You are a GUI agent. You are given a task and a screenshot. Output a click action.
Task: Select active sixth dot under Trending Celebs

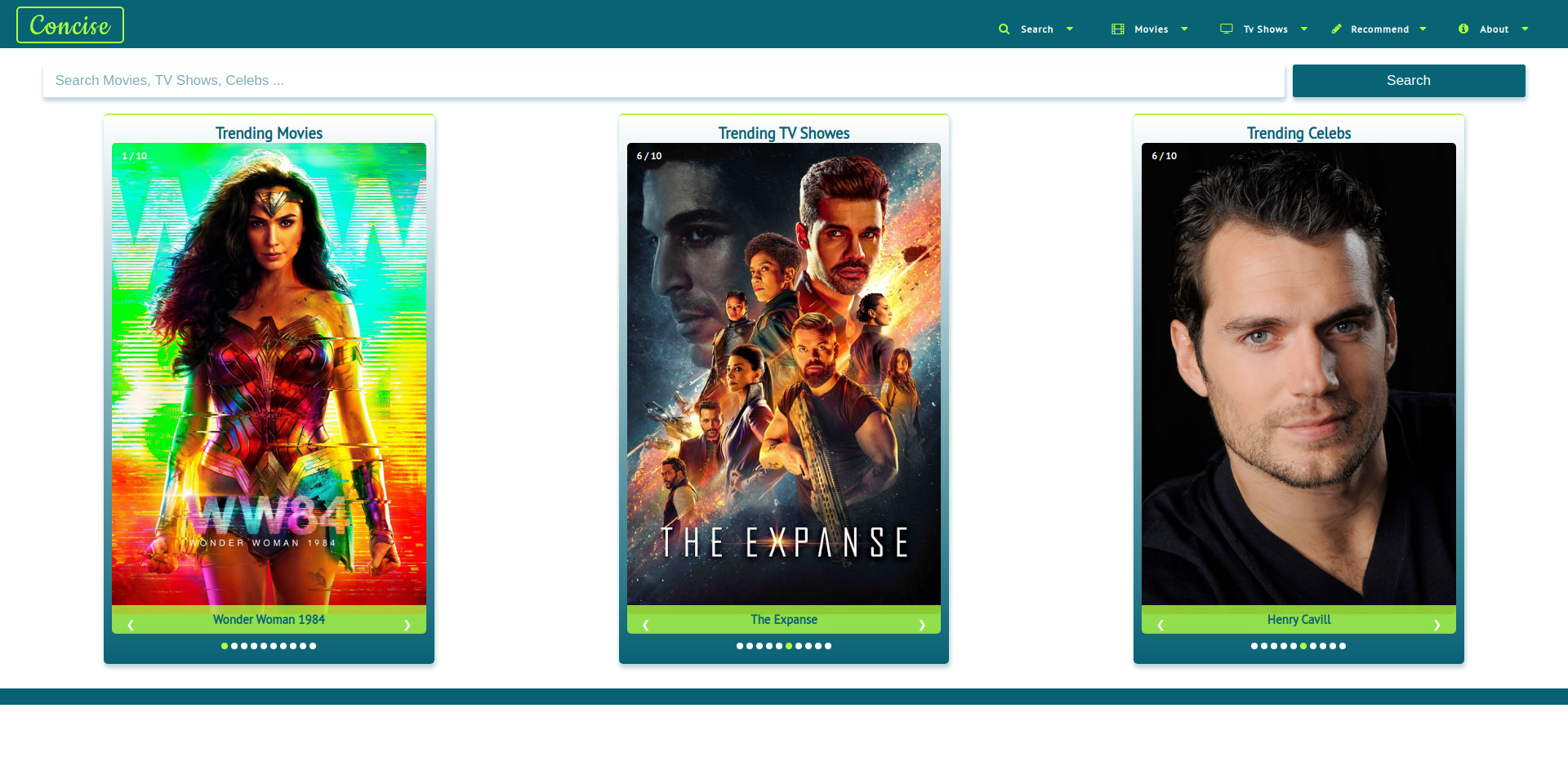click(x=1303, y=646)
